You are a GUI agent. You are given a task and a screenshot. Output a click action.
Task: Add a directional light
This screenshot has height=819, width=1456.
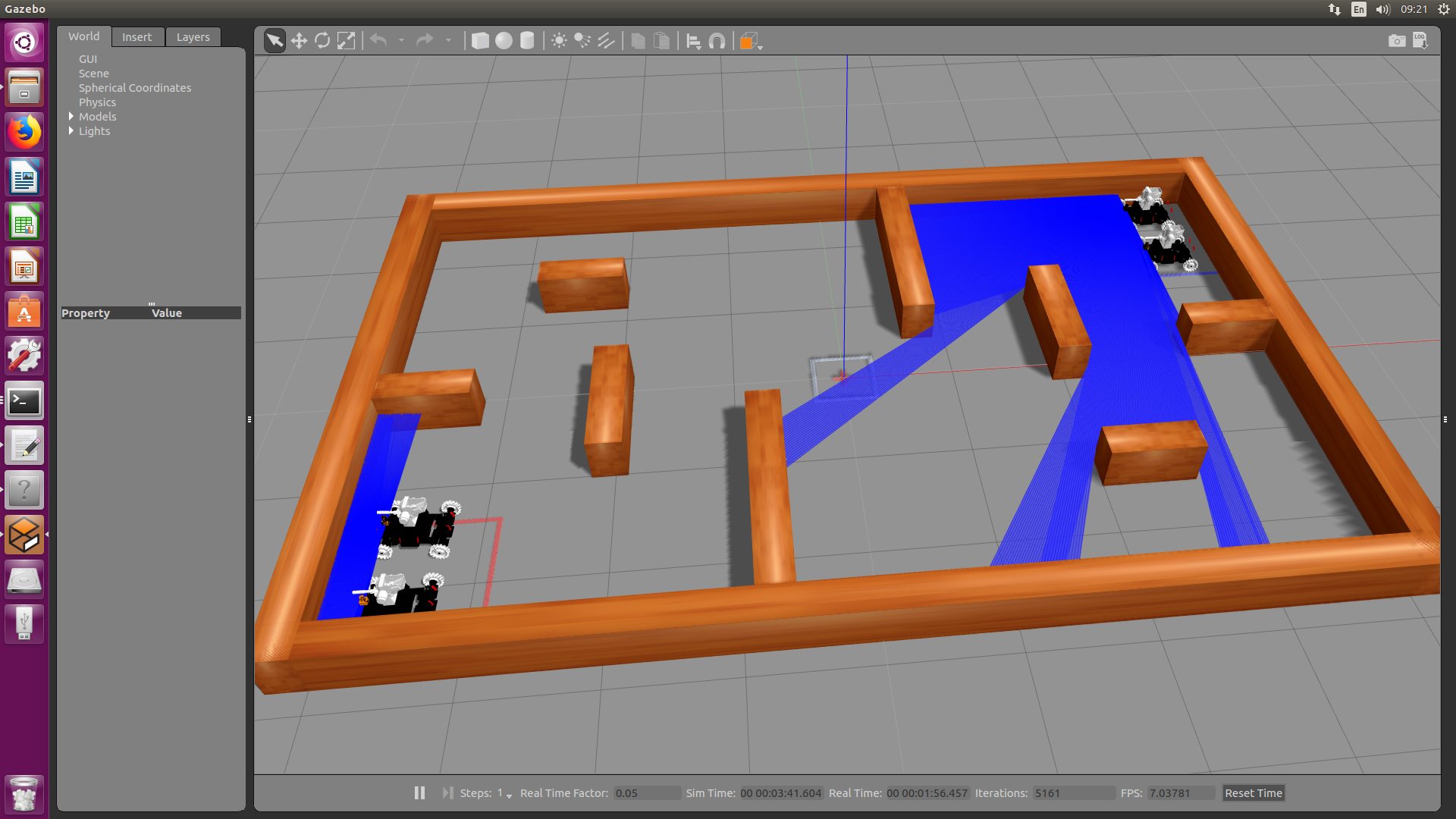(606, 40)
